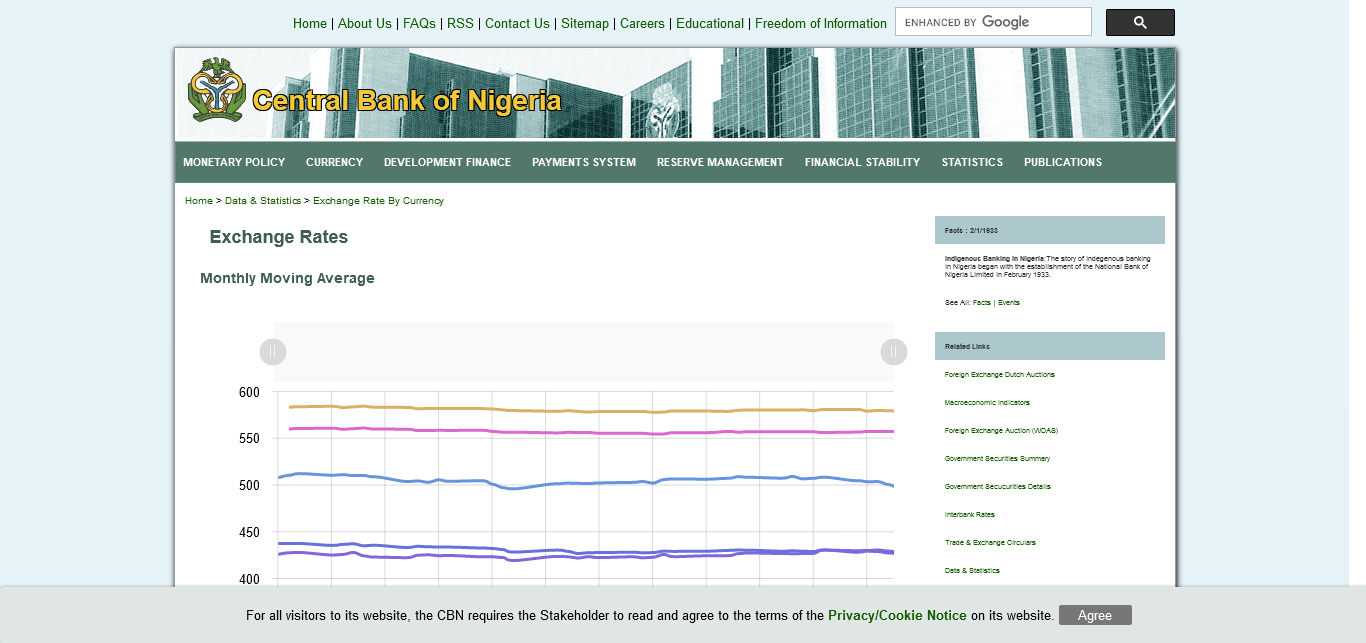The image size is (1366, 643).
Task: Expand the Statistics menu
Action: tap(972, 162)
